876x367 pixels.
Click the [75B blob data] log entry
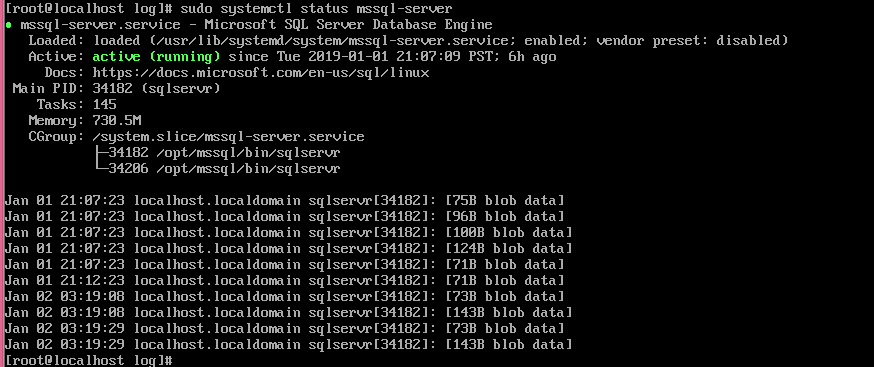(505, 201)
